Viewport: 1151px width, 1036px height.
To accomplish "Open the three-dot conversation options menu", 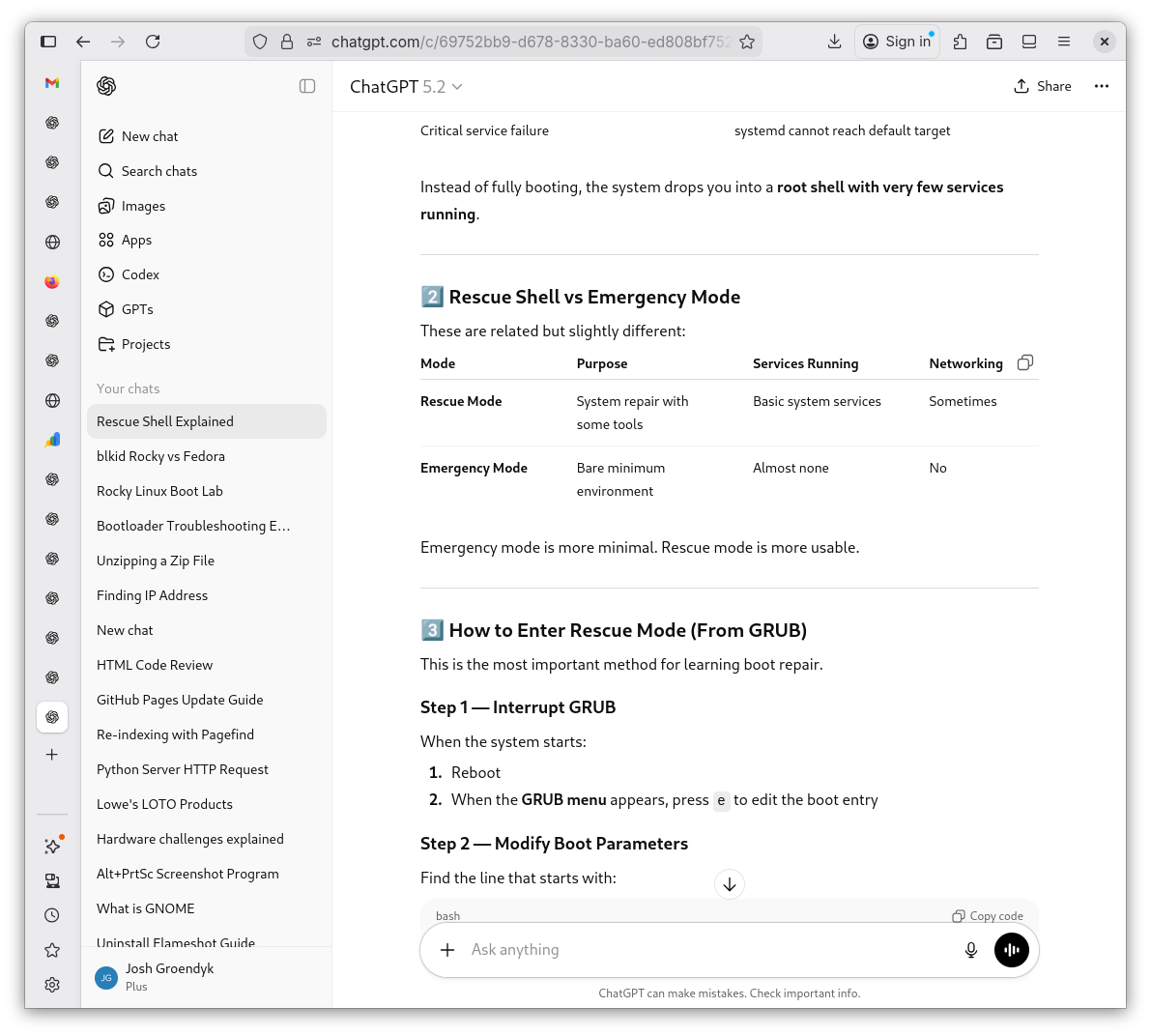I will [x=1101, y=86].
